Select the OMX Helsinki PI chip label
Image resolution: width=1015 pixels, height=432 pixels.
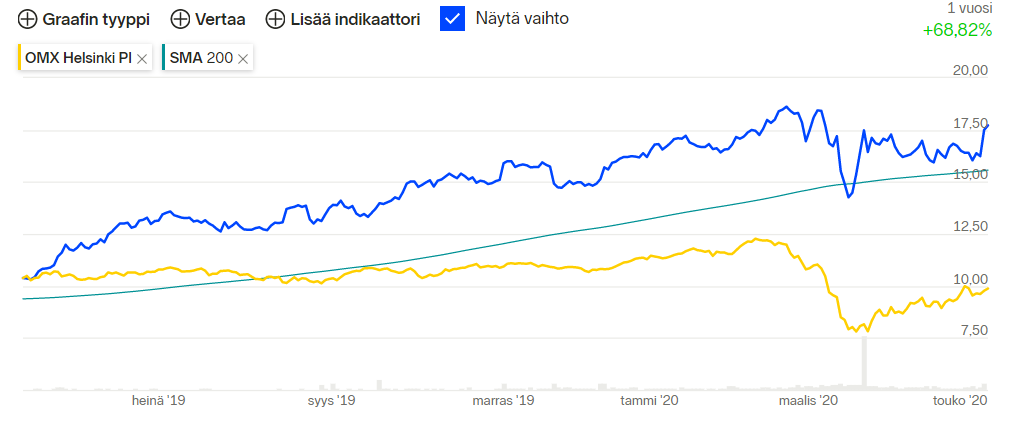pyautogui.click(x=78, y=58)
